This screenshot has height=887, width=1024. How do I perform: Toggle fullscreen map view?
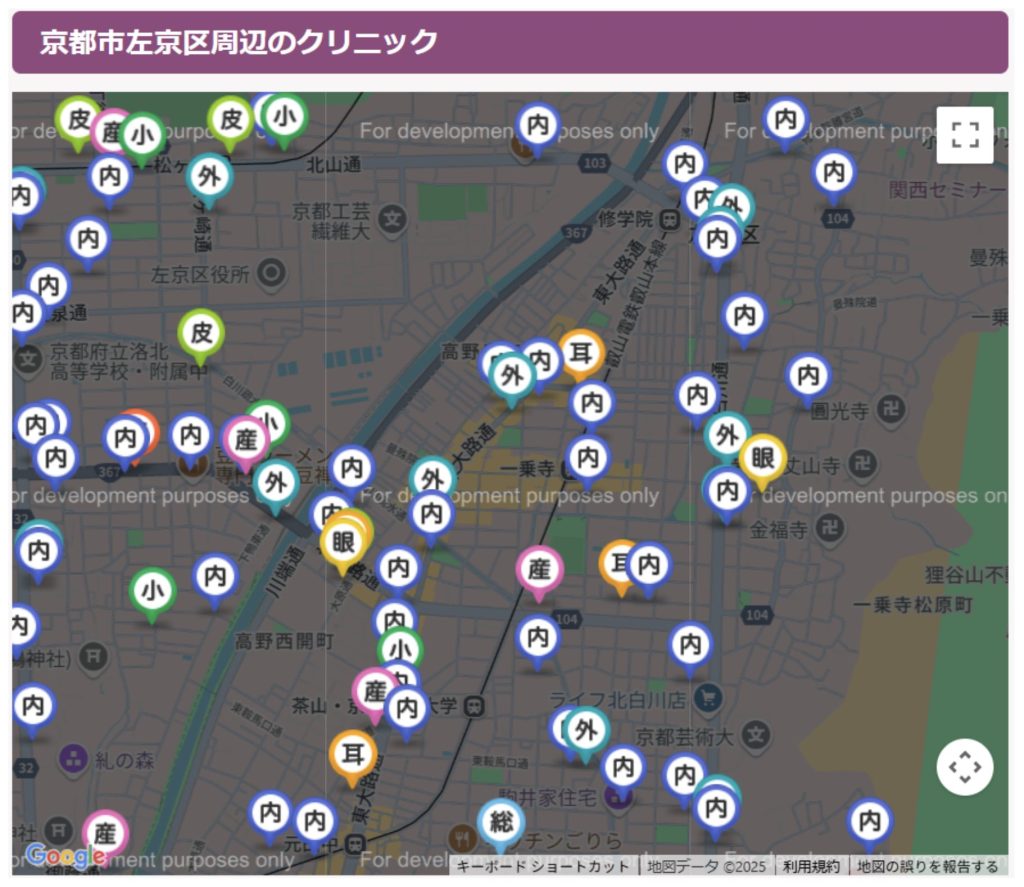[x=964, y=135]
